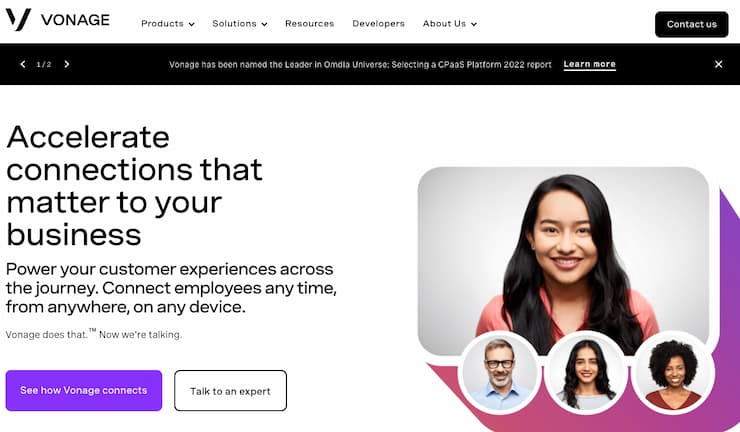Open the Developers menu item
This screenshot has height=432, width=740.
[378, 24]
